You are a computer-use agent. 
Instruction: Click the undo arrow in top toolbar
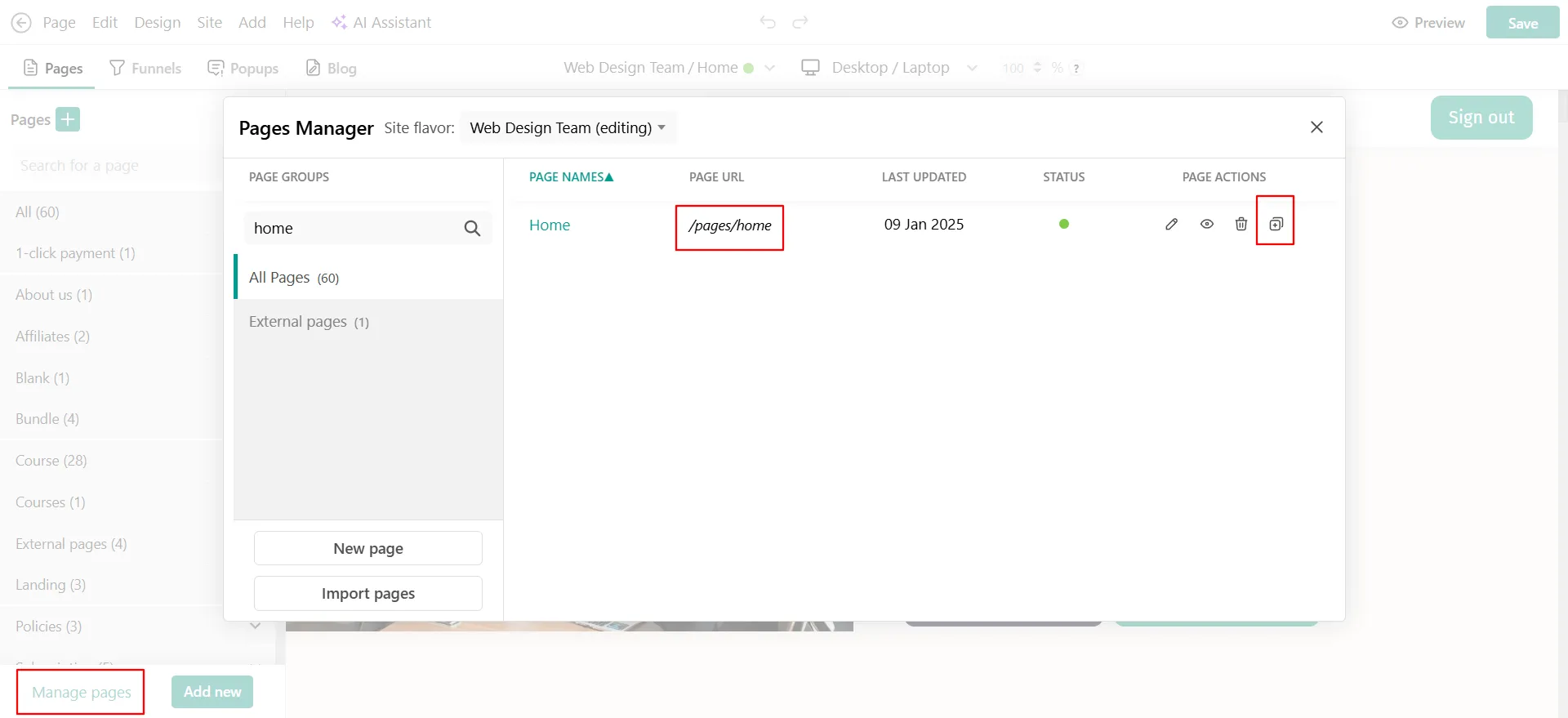tap(767, 22)
